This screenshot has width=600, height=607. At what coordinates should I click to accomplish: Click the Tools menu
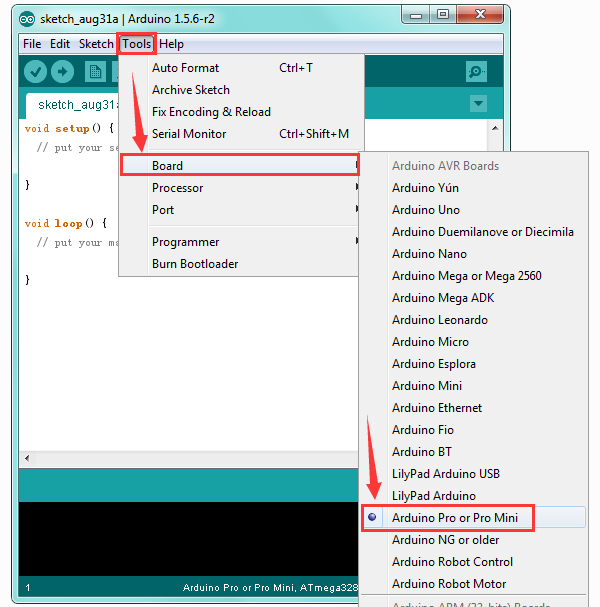pyautogui.click(x=137, y=44)
